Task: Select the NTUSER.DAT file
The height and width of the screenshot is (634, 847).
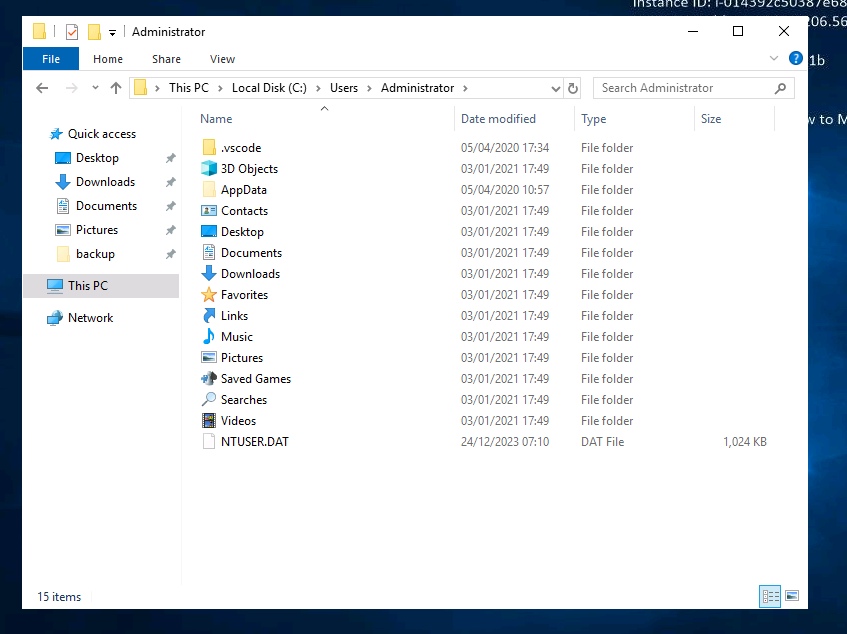Action: 254,442
